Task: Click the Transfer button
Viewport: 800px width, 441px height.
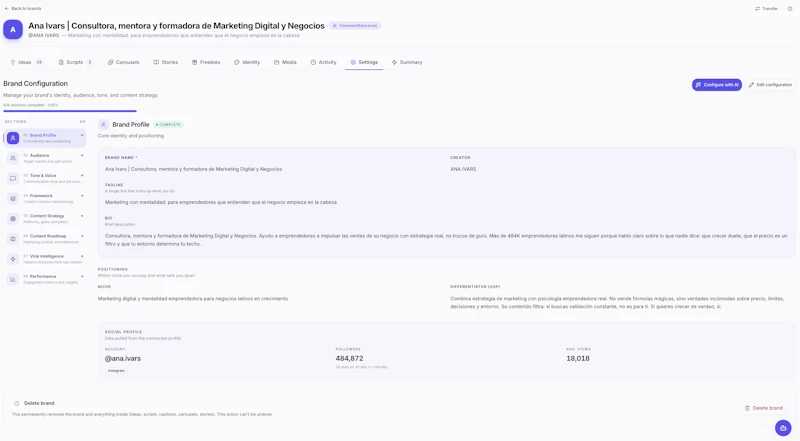Action: point(766,9)
